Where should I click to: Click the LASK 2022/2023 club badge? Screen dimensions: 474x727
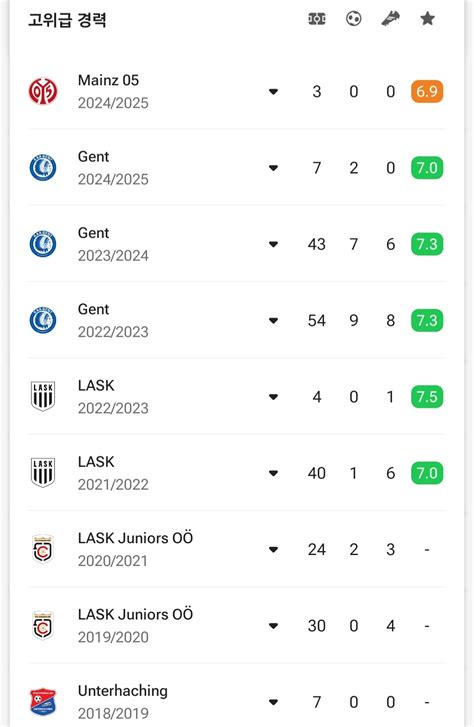click(x=43, y=396)
